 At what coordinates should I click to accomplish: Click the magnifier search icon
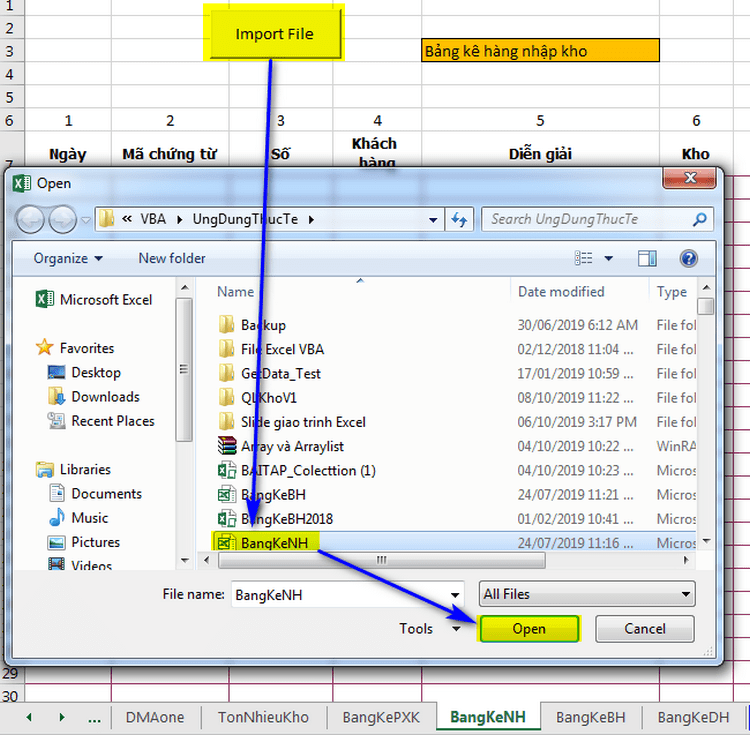pyautogui.click(x=700, y=219)
